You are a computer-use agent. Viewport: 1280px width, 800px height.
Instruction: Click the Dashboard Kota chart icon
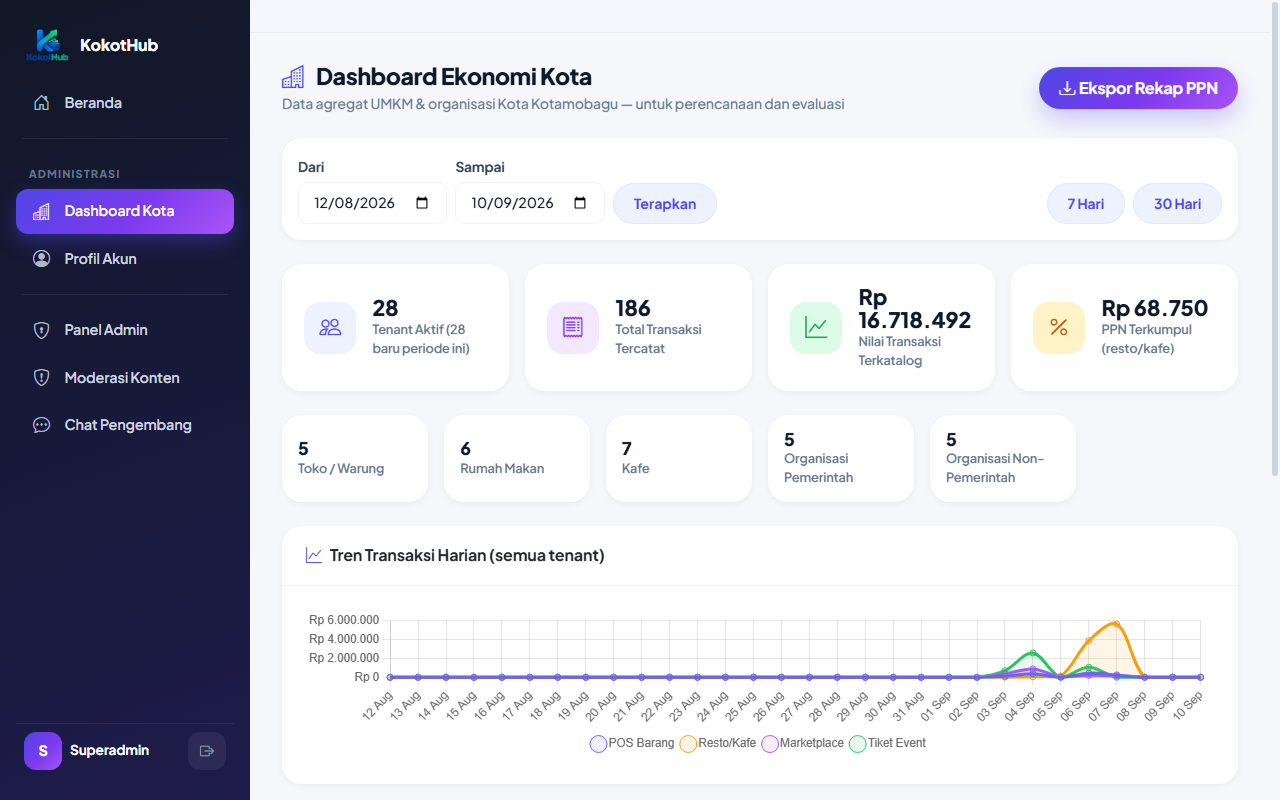(41, 211)
